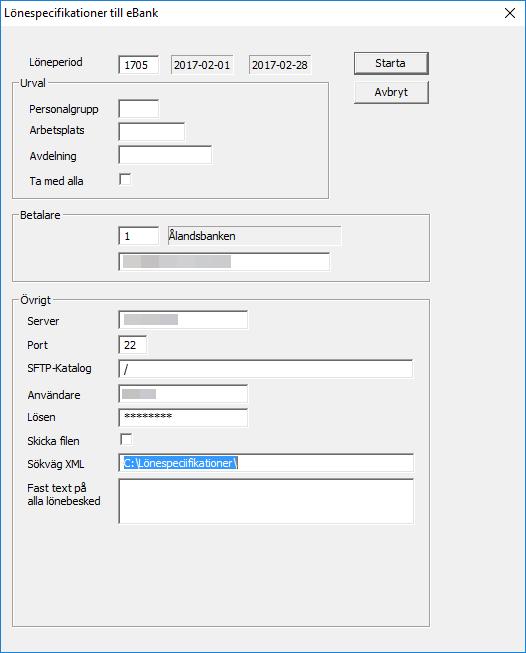Click the Sökväg XML path field
Image resolution: width=526 pixels, height=653 pixels.
pos(266,463)
